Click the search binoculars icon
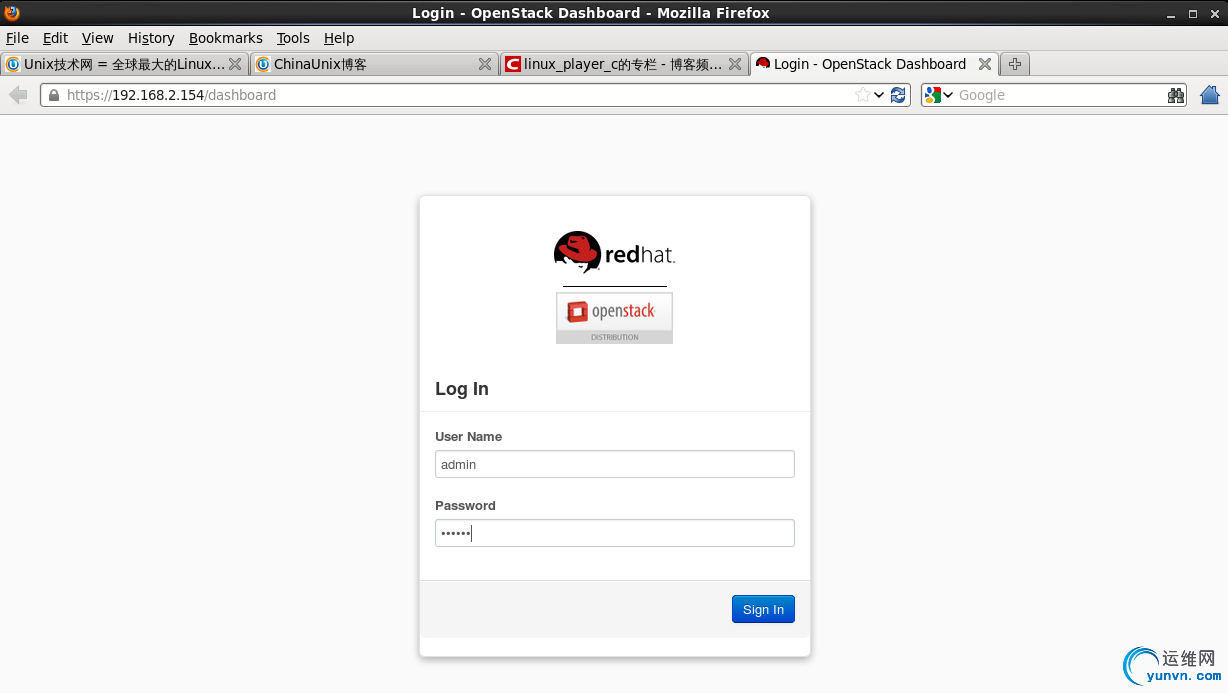This screenshot has width=1228, height=693. pos(1176,95)
